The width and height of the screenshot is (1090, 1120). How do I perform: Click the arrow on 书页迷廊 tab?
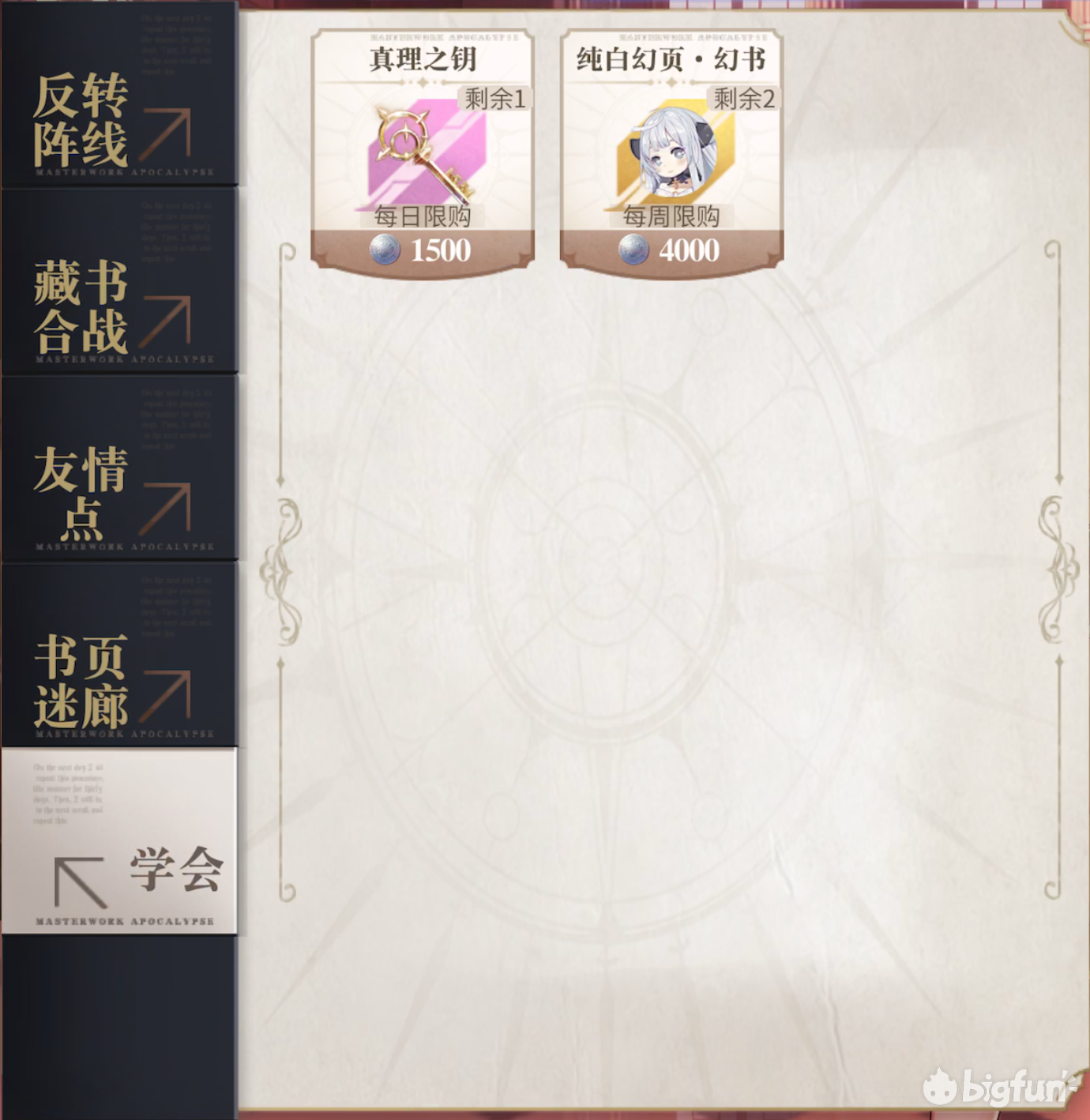[167, 696]
